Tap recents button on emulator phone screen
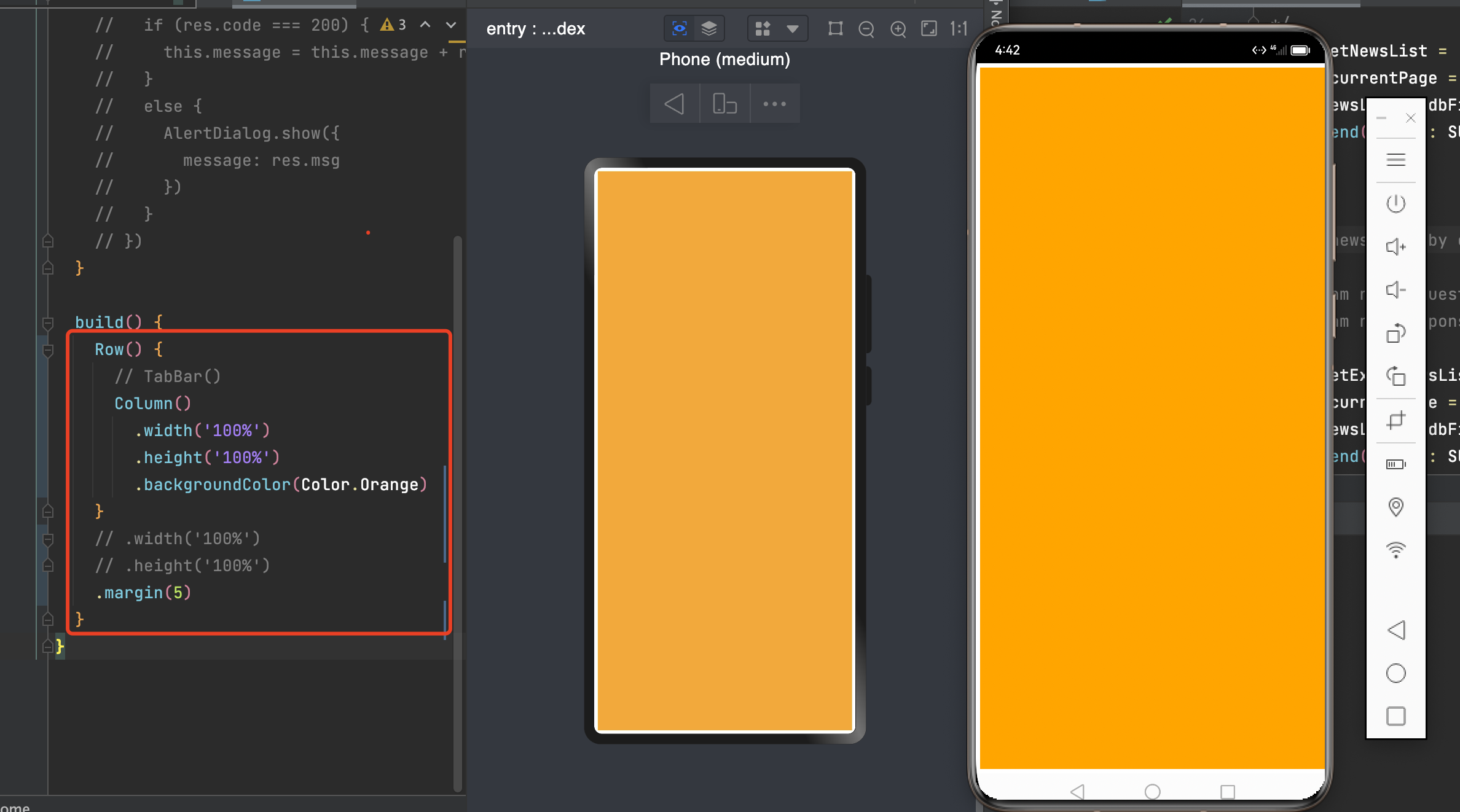 [1228, 791]
